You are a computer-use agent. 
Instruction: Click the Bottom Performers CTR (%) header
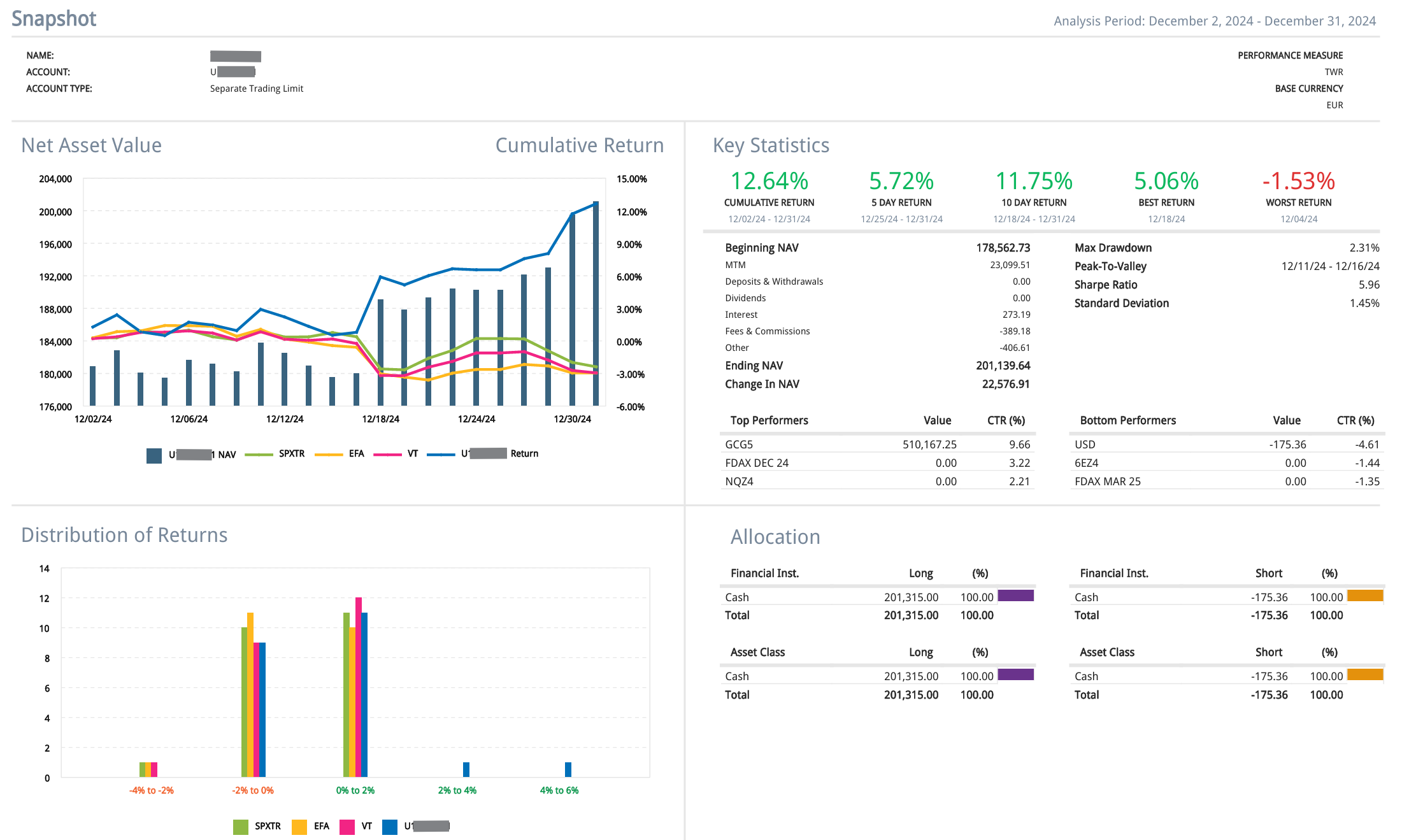point(1355,420)
